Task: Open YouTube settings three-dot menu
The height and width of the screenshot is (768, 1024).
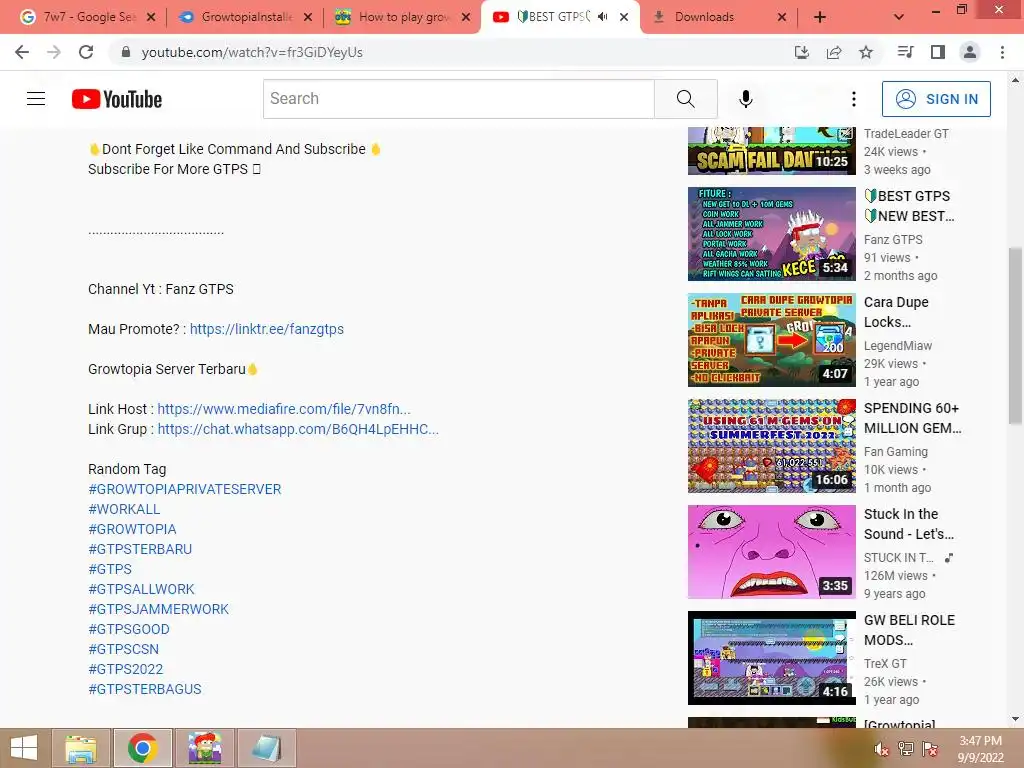Action: click(x=854, y=99)
